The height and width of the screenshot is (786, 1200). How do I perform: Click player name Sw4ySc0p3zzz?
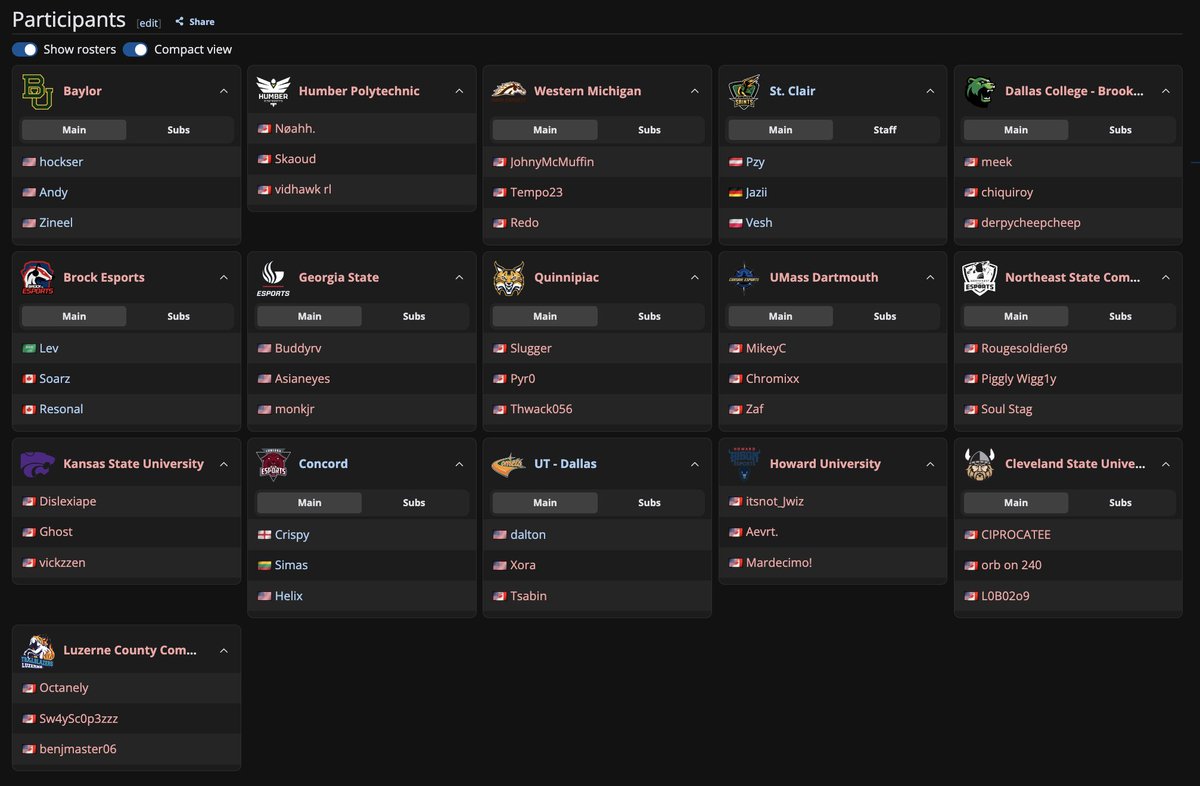[x=79, y=719]
